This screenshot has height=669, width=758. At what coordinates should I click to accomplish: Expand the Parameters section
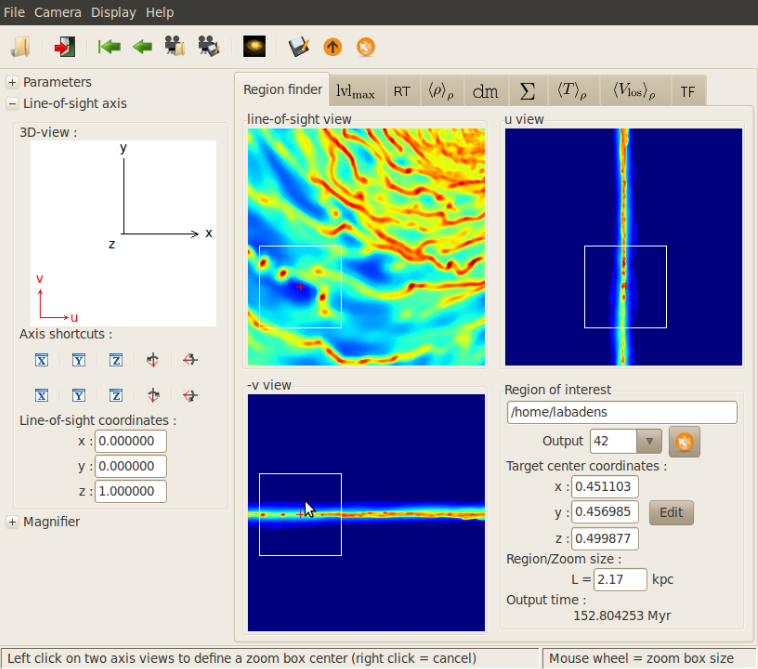coord(12,83)
